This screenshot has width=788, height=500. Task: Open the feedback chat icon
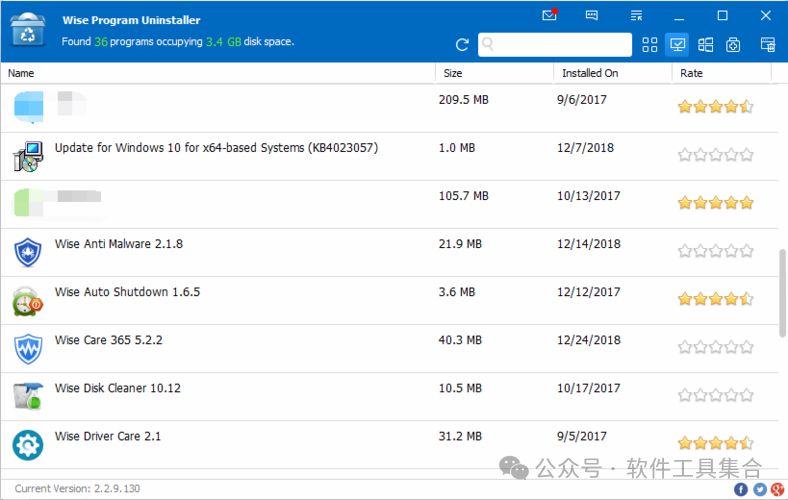tap(592, 16)
